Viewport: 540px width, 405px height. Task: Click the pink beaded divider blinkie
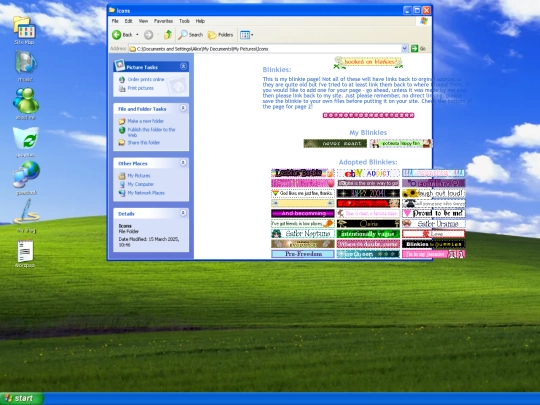pyautogui.click(x=368, y=115)
